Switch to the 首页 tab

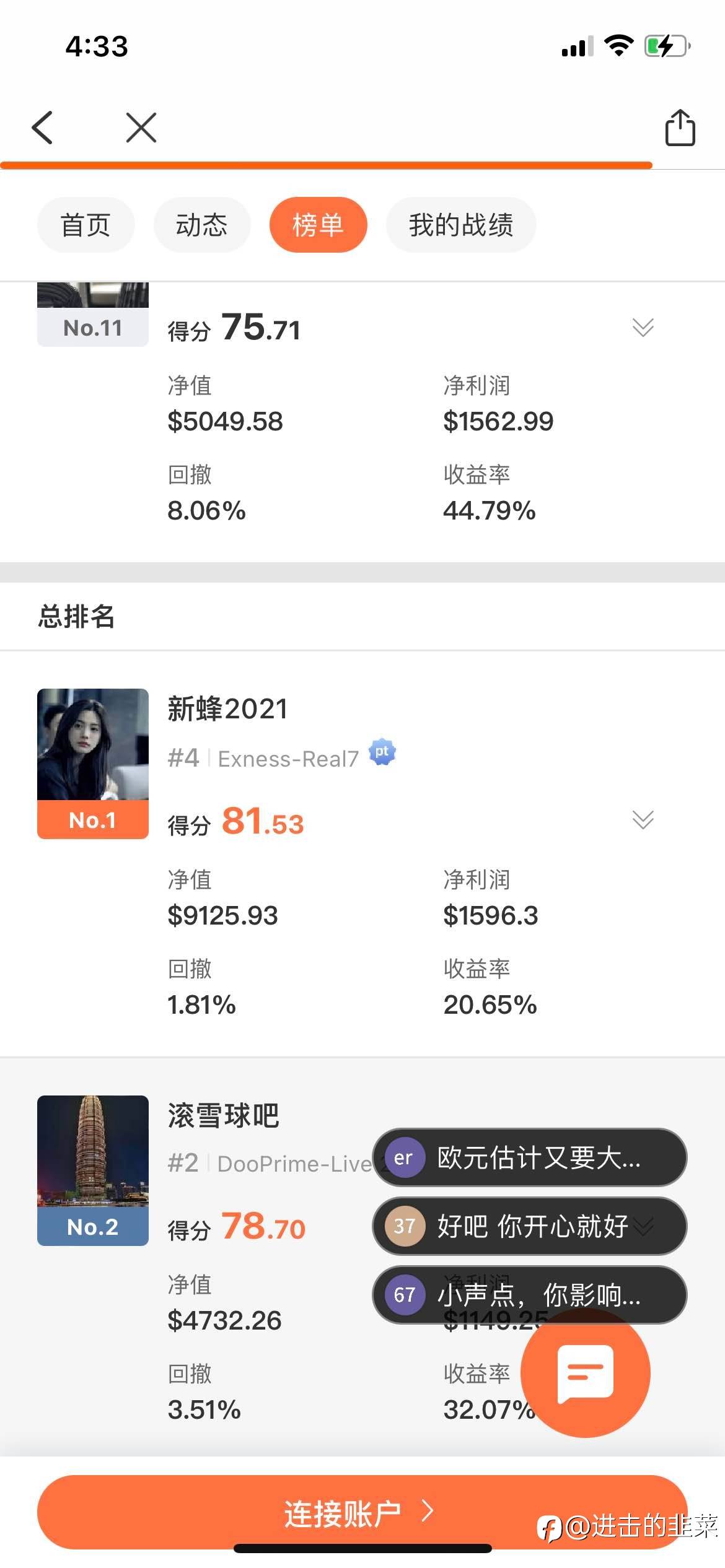(x=86, y=225)
